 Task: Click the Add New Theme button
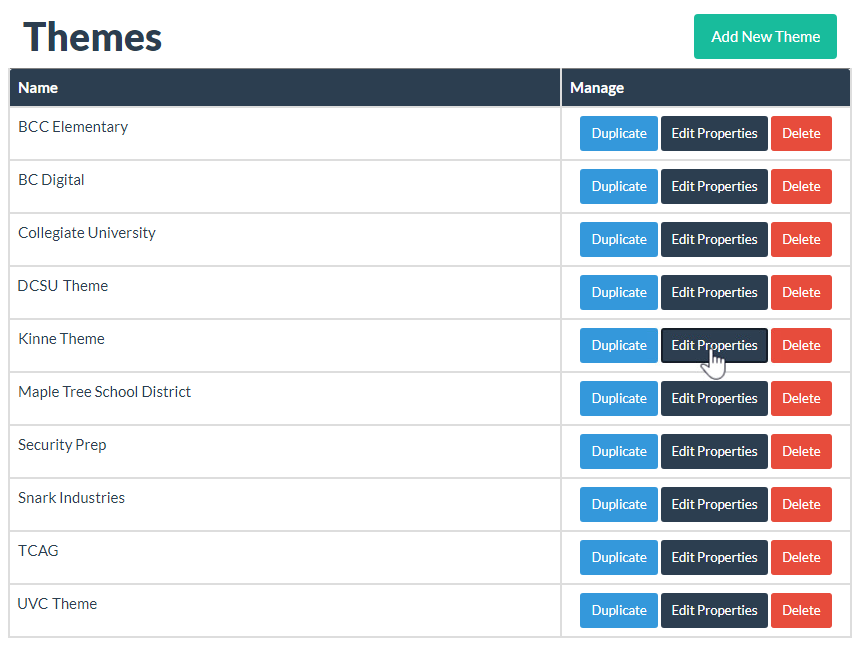[765, 36]
